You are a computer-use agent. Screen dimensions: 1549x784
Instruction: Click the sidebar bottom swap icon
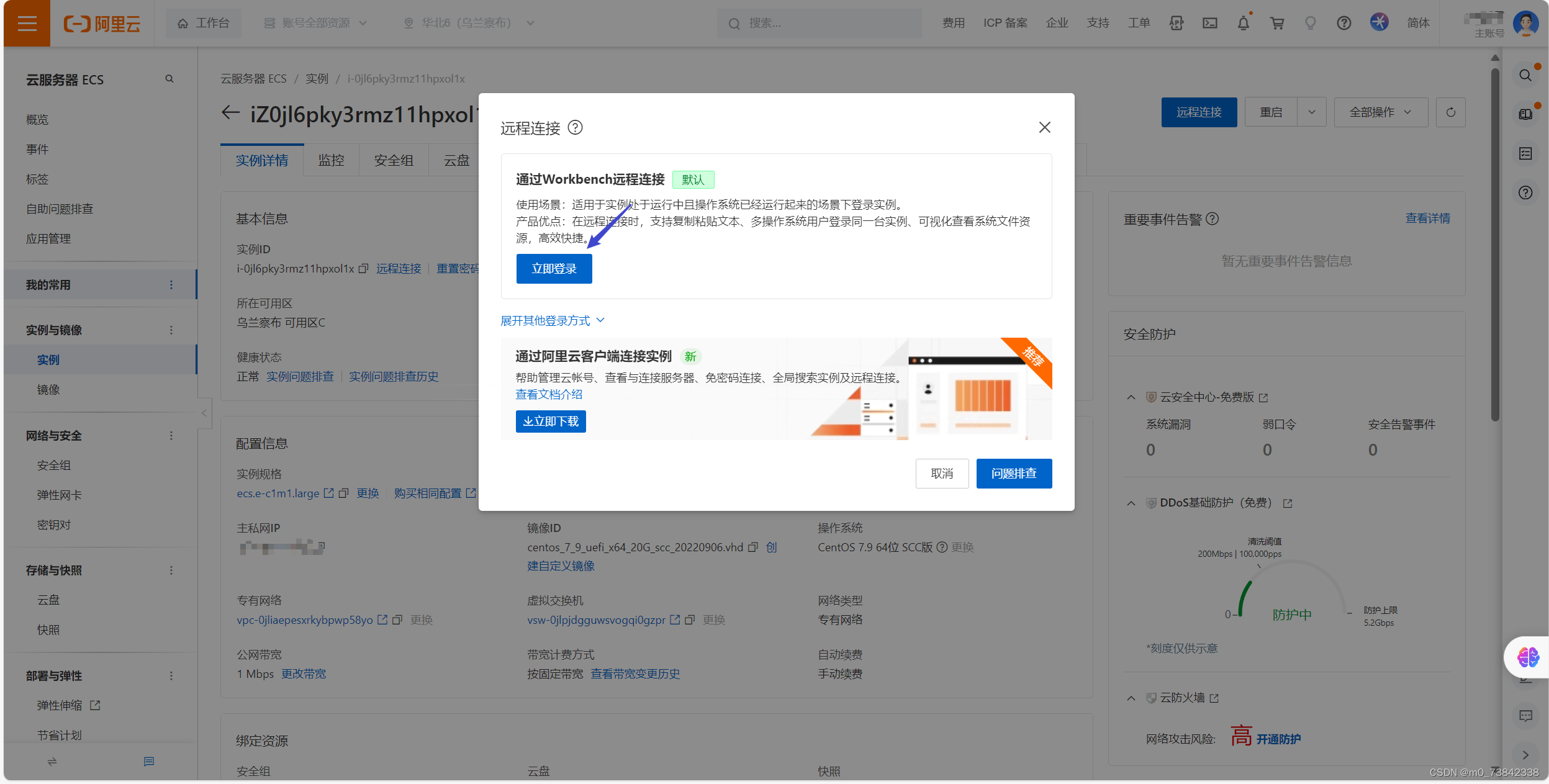[52, 761]
